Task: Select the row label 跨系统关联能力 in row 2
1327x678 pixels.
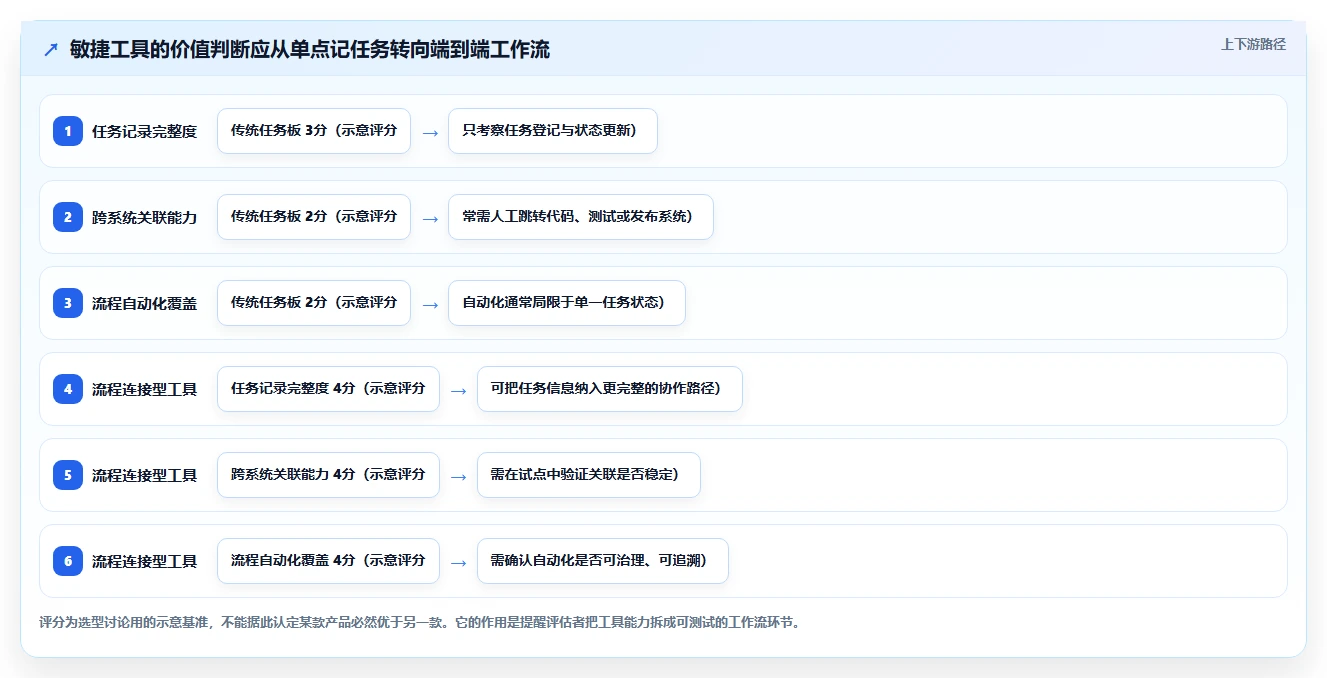Action: pos(144,217)
